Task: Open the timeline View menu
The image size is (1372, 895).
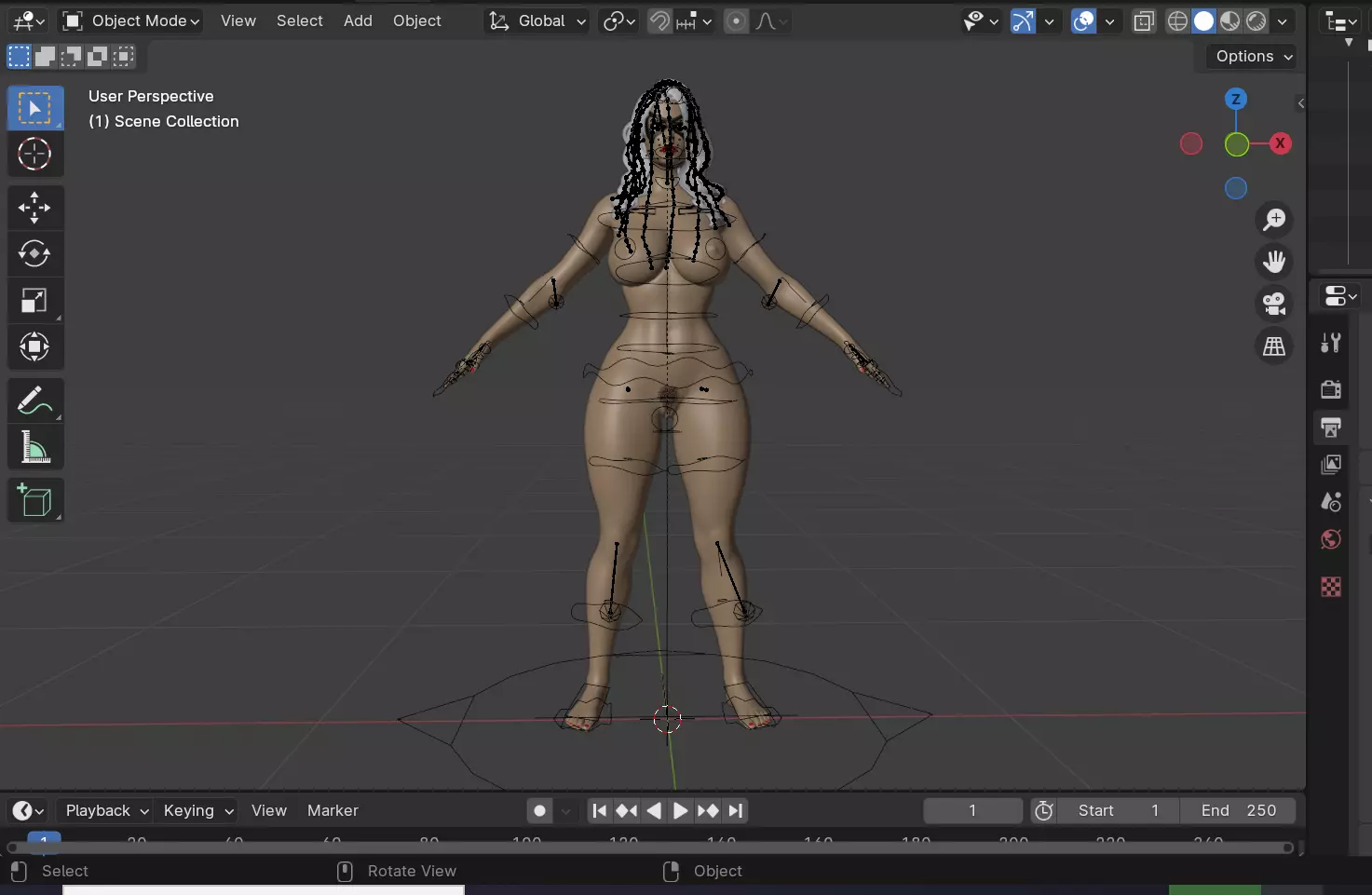Action: pos(269,811)
